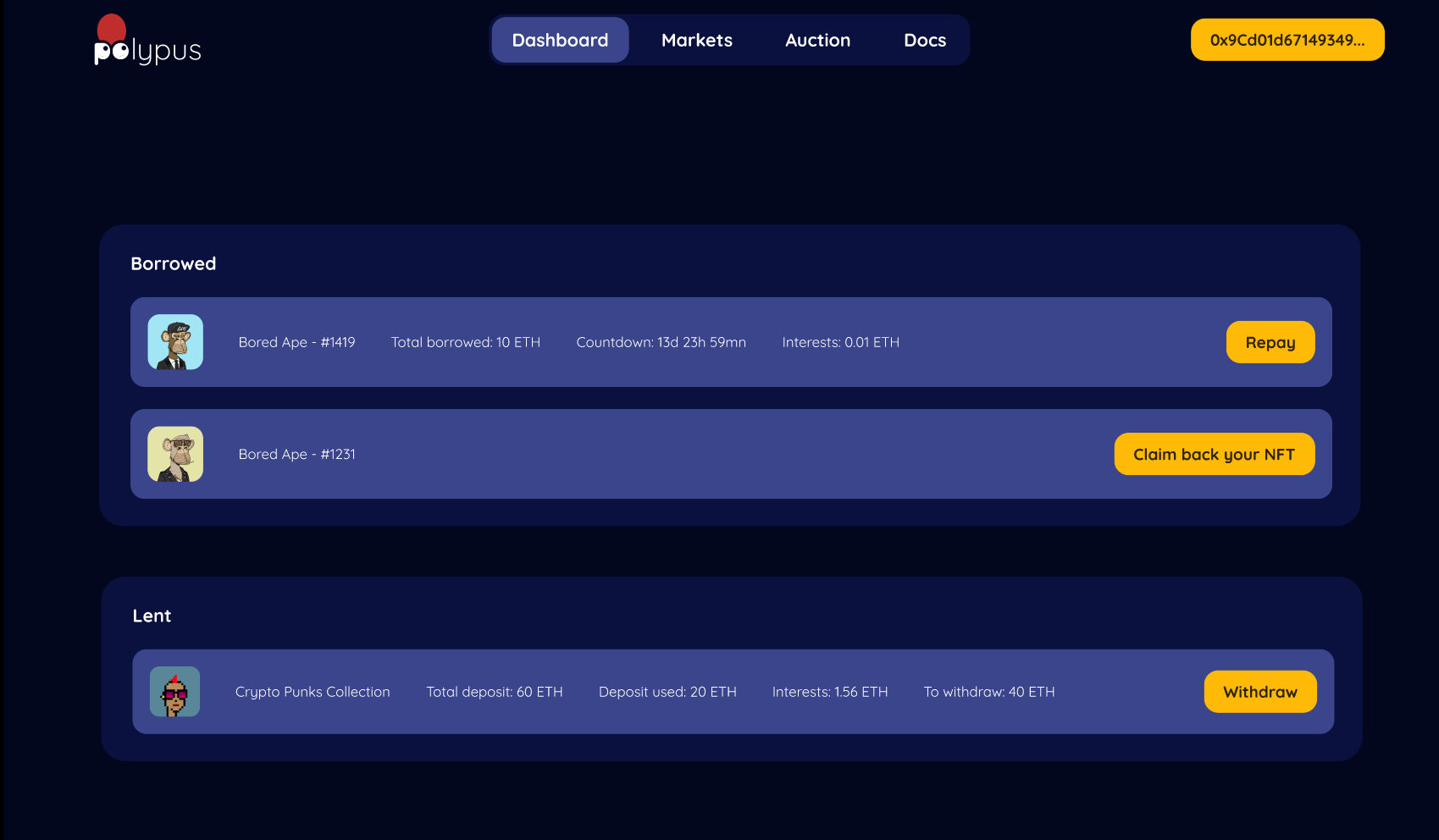This screenshot has height=840, width=1439.
Task: Switch to the Dashboard tab
Action: [560, 40]
